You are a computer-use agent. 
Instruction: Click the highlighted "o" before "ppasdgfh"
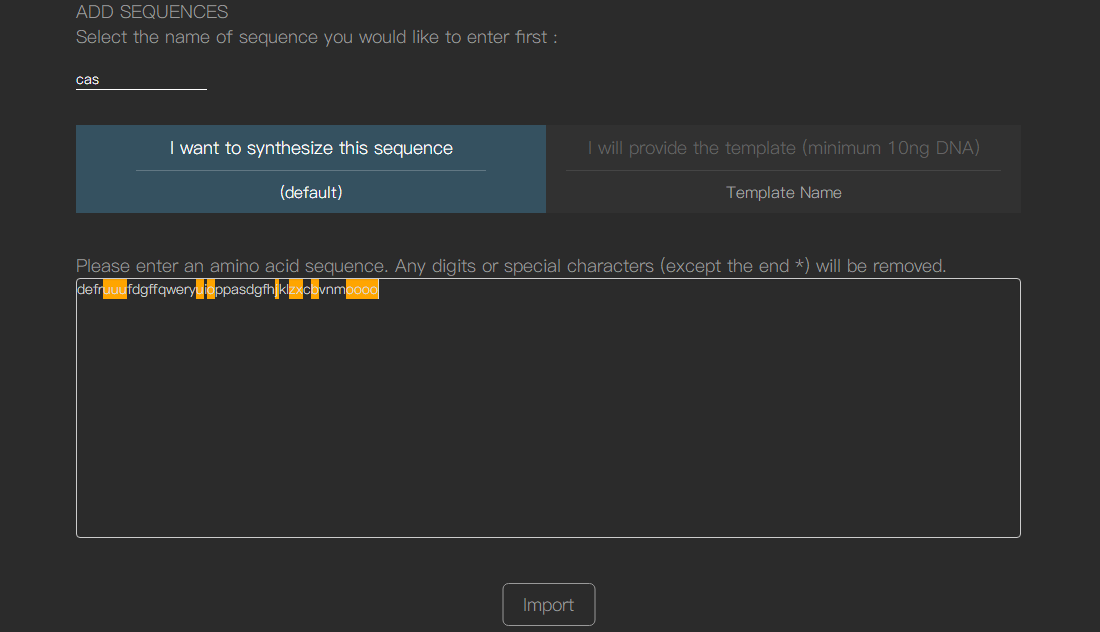[210, 290]
